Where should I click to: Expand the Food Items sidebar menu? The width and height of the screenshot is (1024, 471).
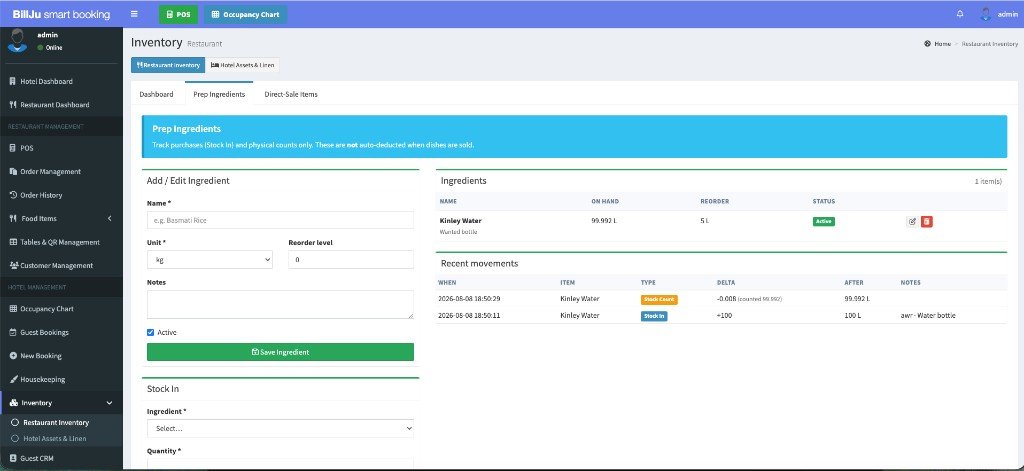60,219
